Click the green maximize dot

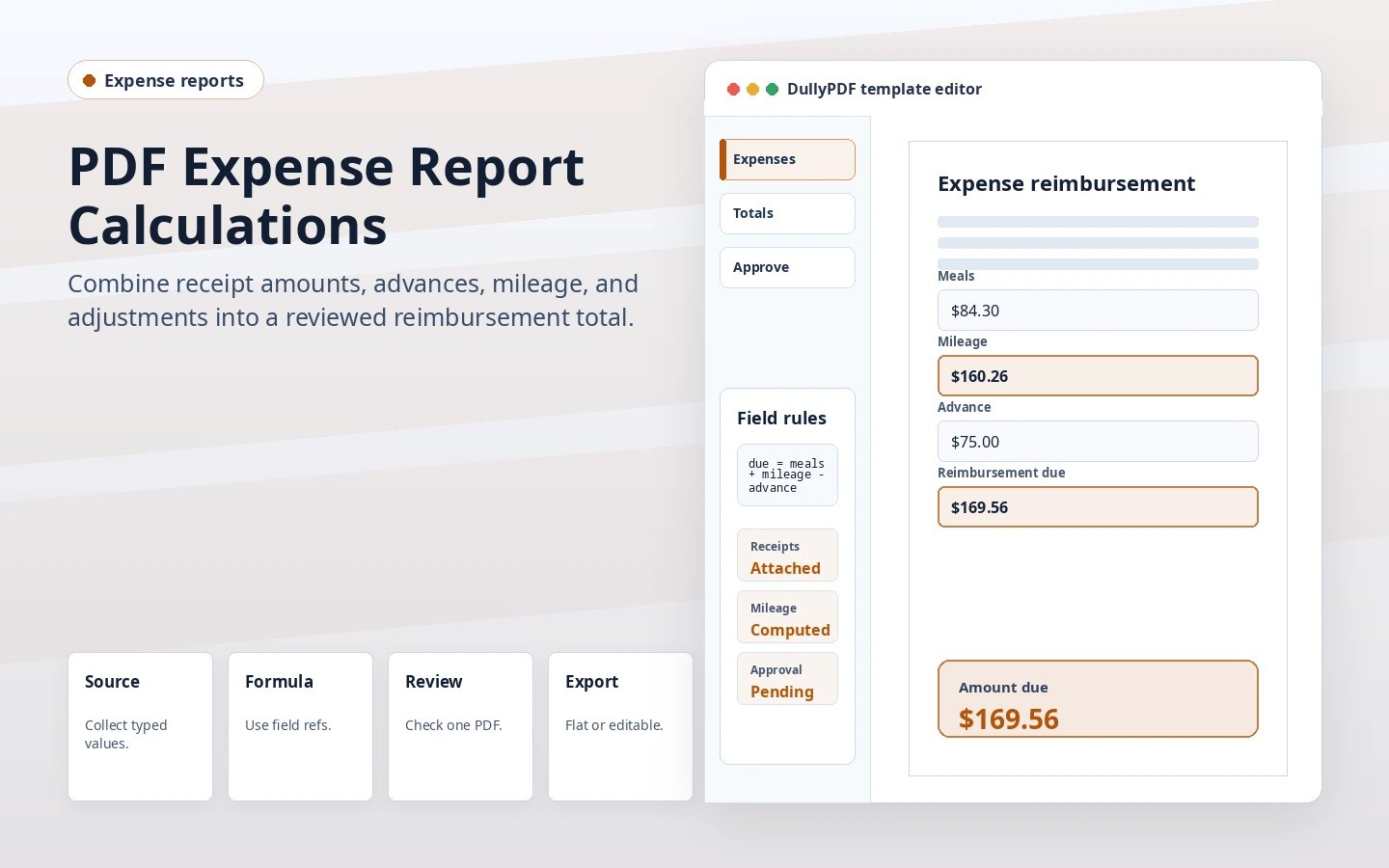772,89
